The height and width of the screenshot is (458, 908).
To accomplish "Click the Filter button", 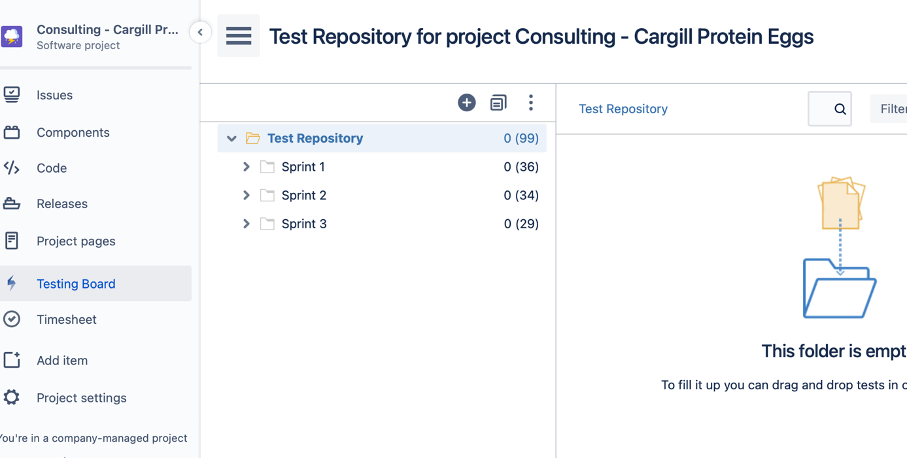I will 890,109.
